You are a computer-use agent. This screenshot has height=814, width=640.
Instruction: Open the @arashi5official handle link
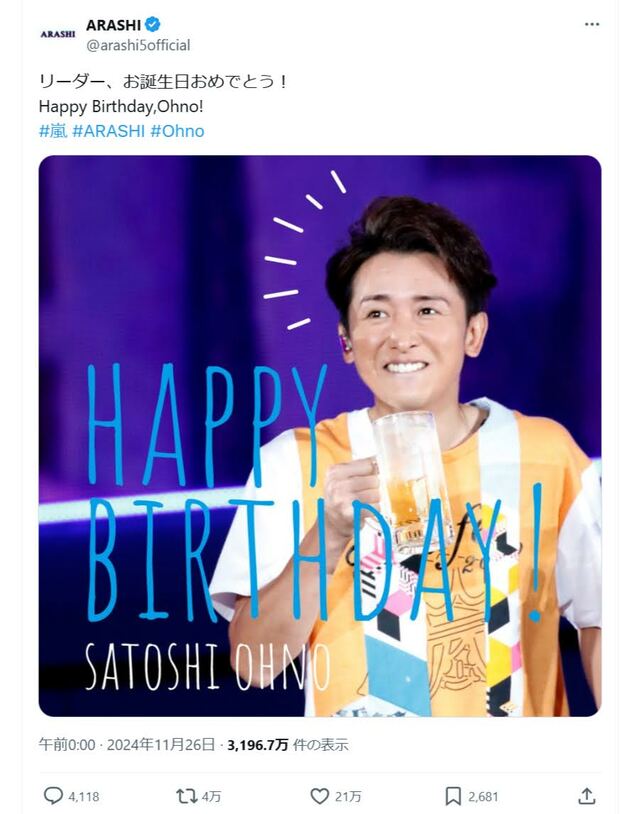click(x=138, y=46)
